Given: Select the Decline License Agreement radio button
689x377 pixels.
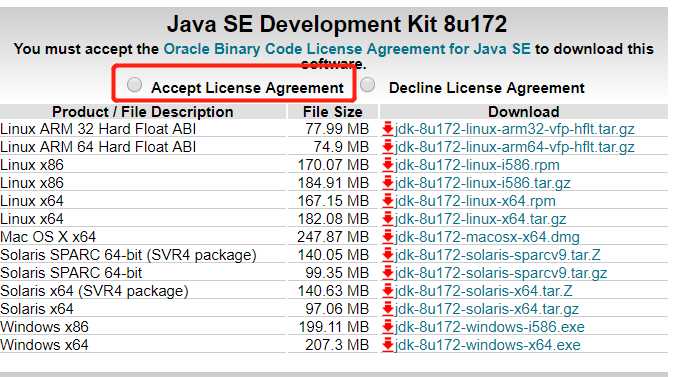Looking at the screenshot, I should (x=367, y=84).
